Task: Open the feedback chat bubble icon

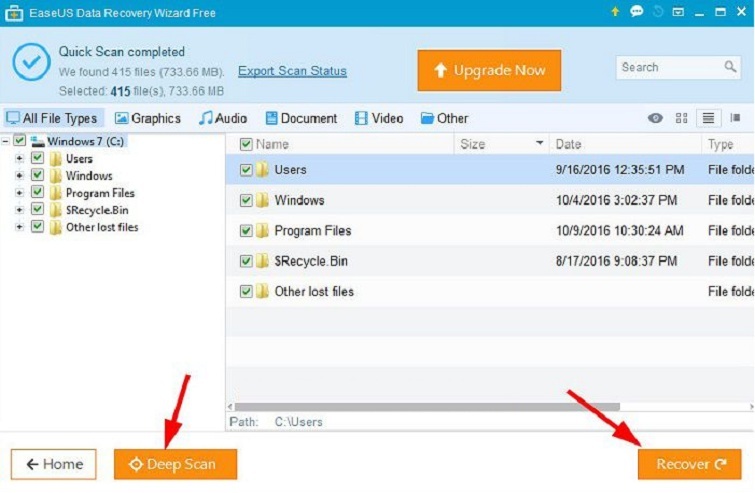Action: point(636,11)
